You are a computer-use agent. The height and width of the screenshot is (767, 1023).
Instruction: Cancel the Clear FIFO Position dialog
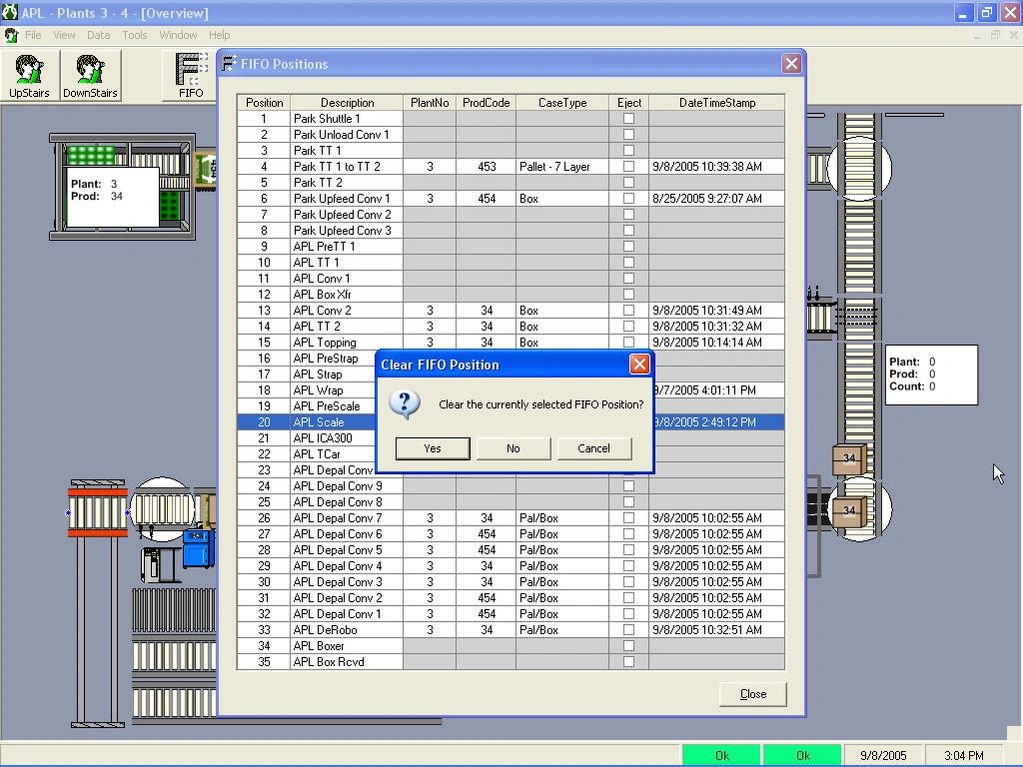[x=594, y=448]
